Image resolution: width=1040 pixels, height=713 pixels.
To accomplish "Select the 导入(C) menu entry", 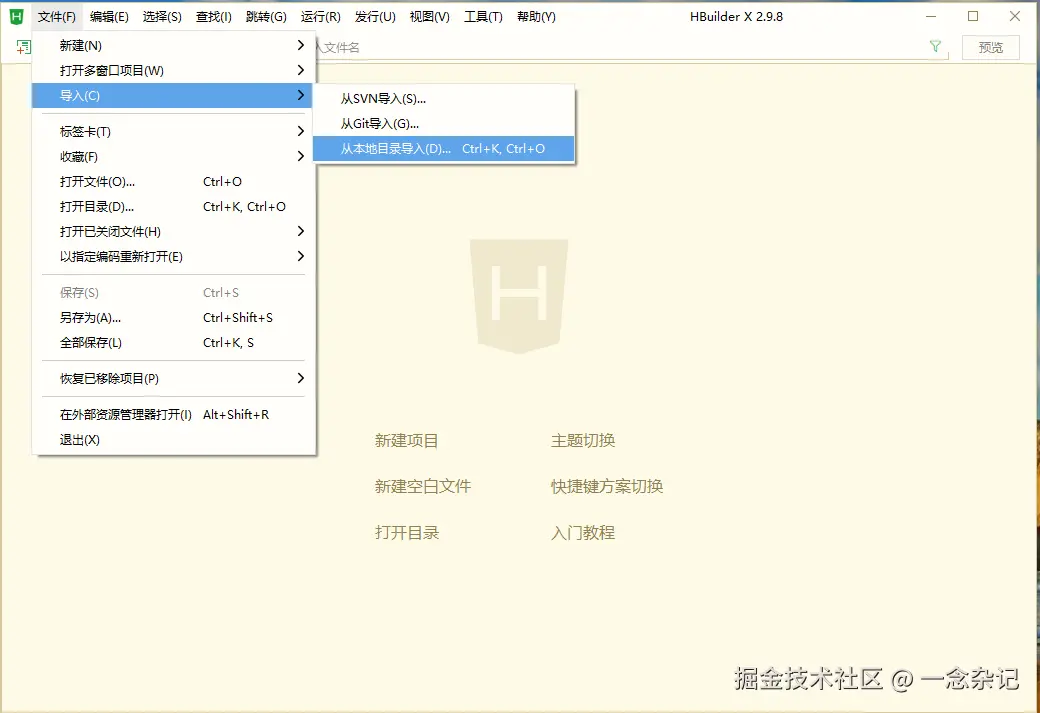I will [x=174, y=96].
